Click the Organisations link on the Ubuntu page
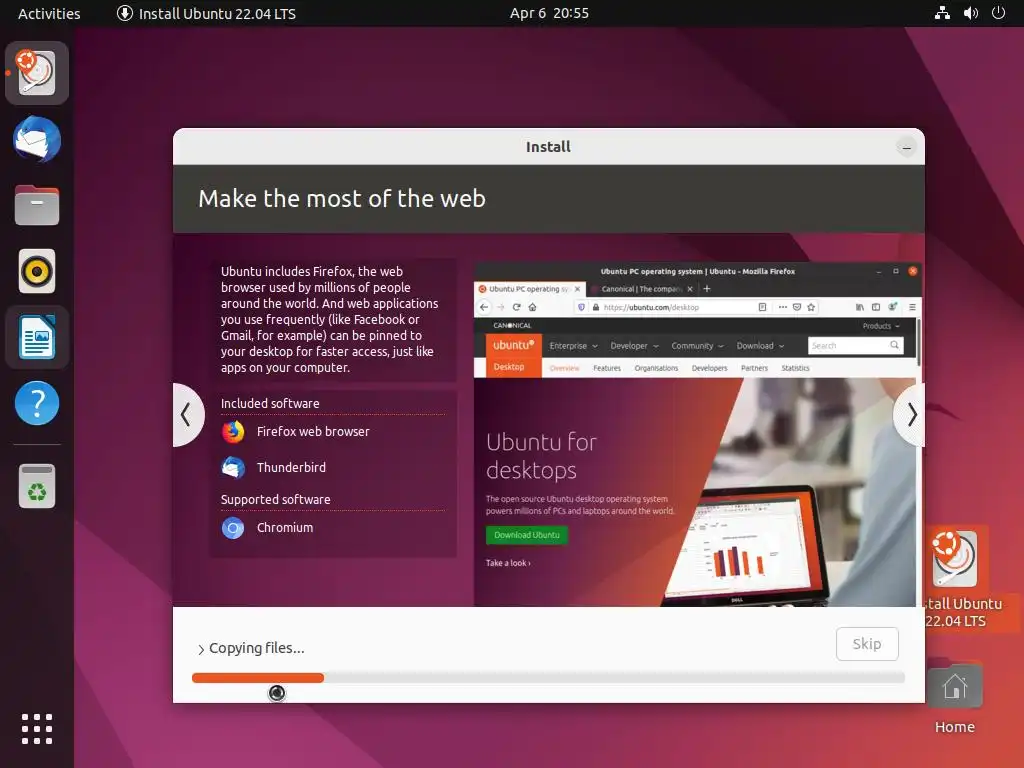1024x768 pixels. pos(656,368)
